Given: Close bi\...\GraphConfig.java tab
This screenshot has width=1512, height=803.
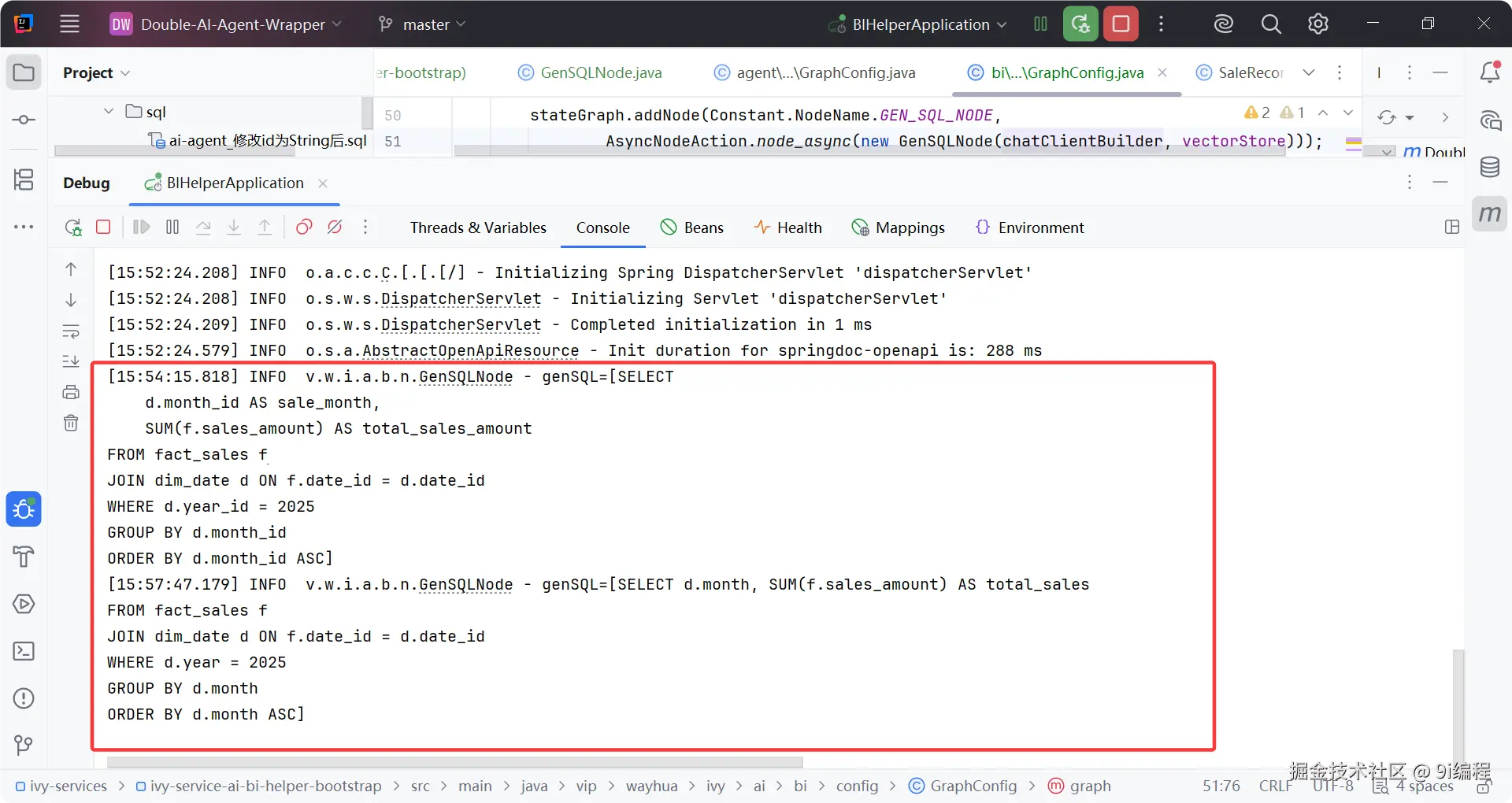Looking at the screenshot, I should click(1162, 72).
